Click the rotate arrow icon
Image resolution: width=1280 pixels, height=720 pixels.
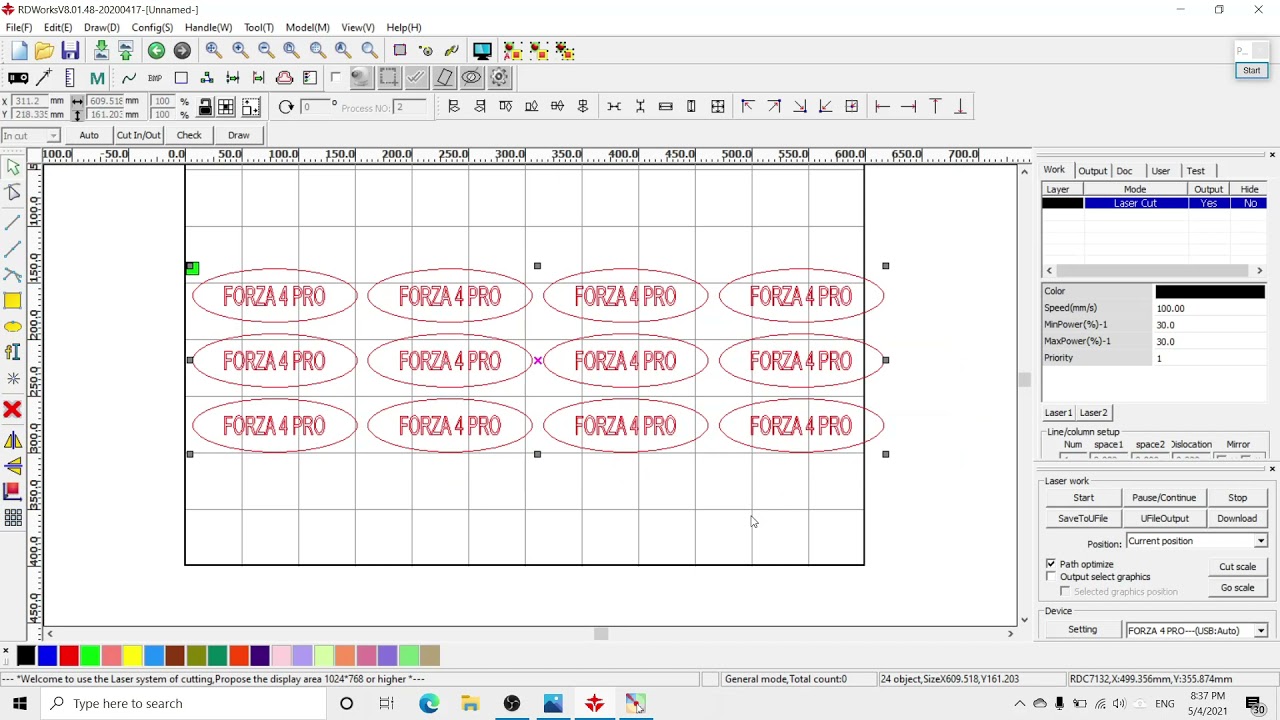click(286, 107)
